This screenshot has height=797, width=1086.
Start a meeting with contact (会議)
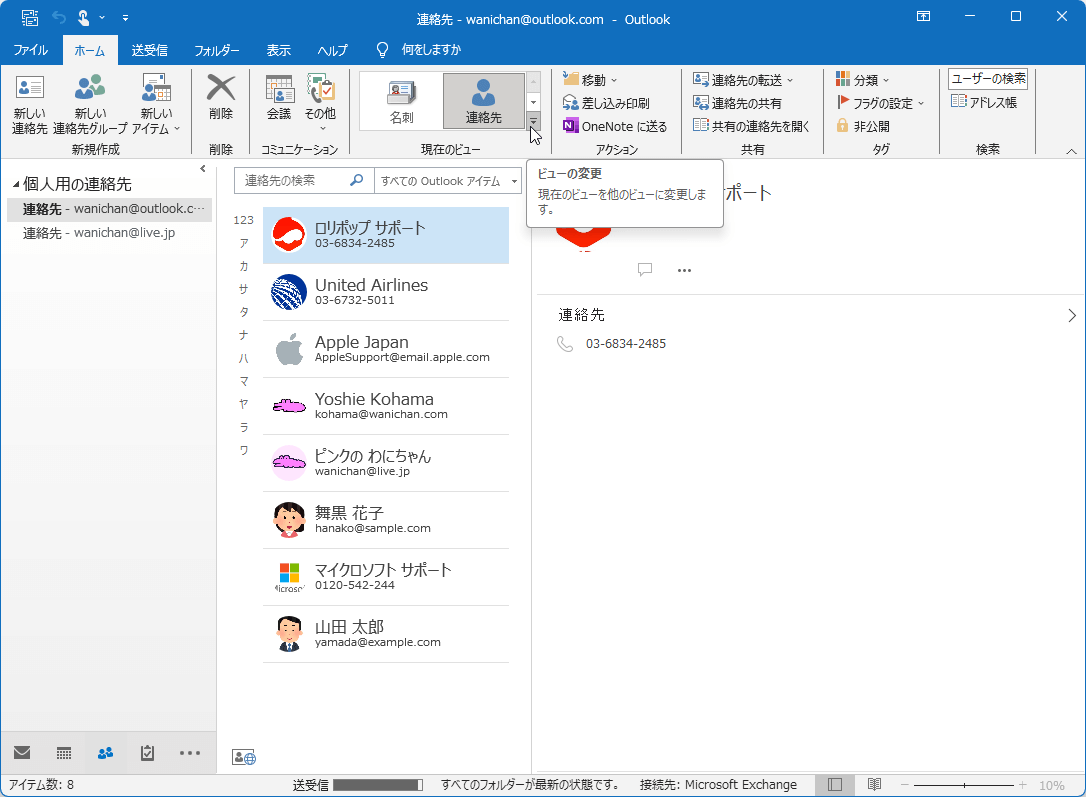[x=279, y=97]
